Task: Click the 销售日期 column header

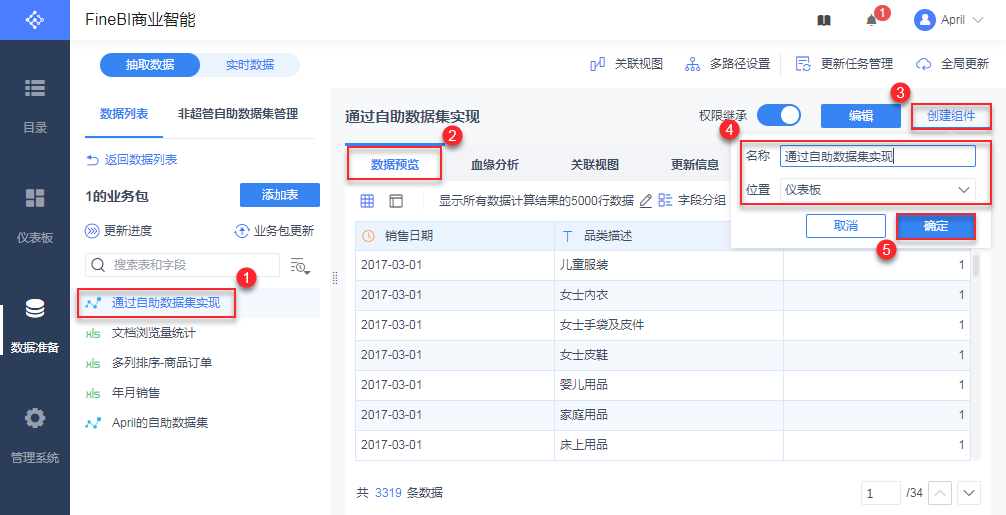Action: [x=455, y=235]
